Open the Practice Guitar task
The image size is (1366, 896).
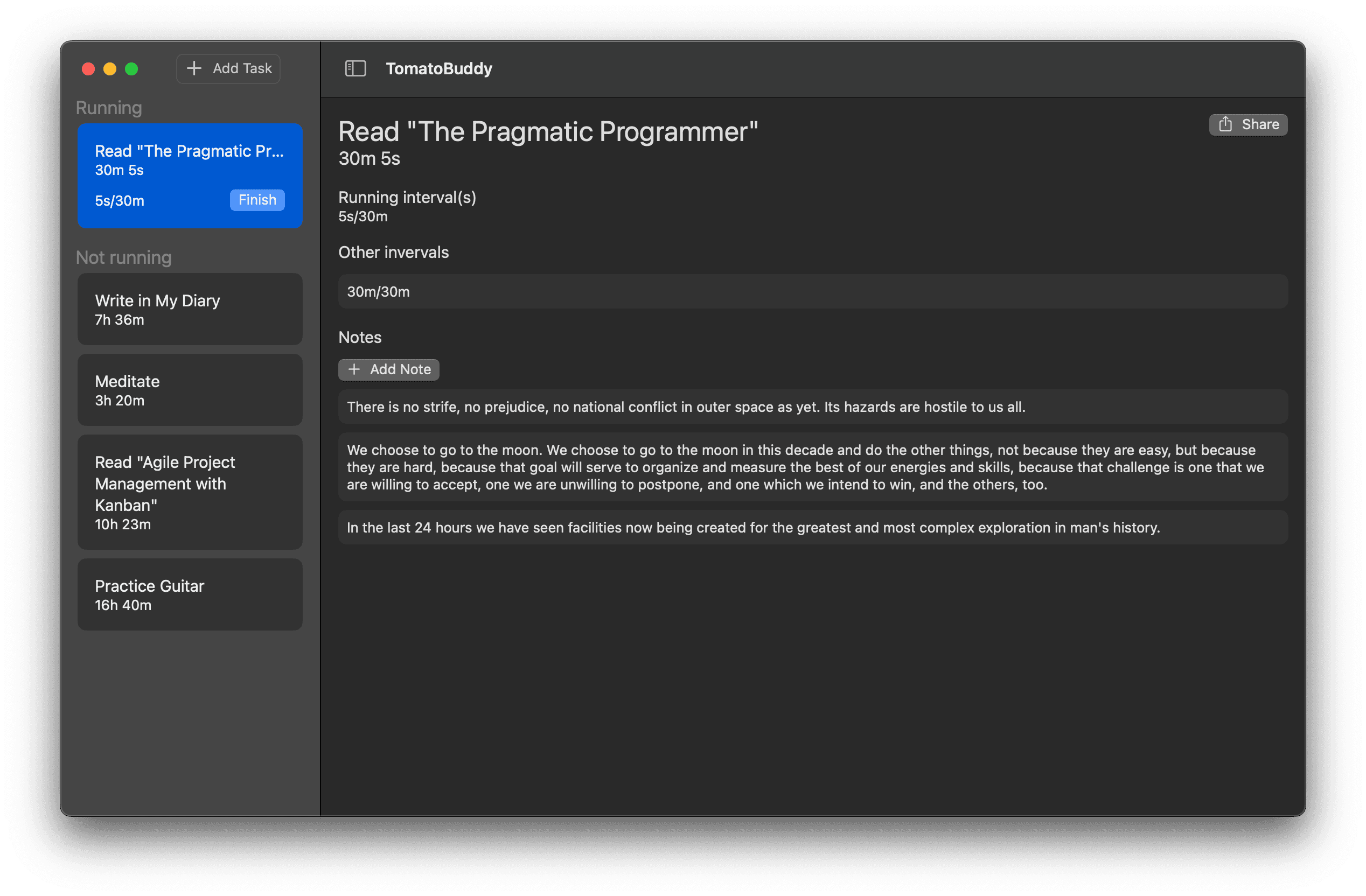pos(190,595)
